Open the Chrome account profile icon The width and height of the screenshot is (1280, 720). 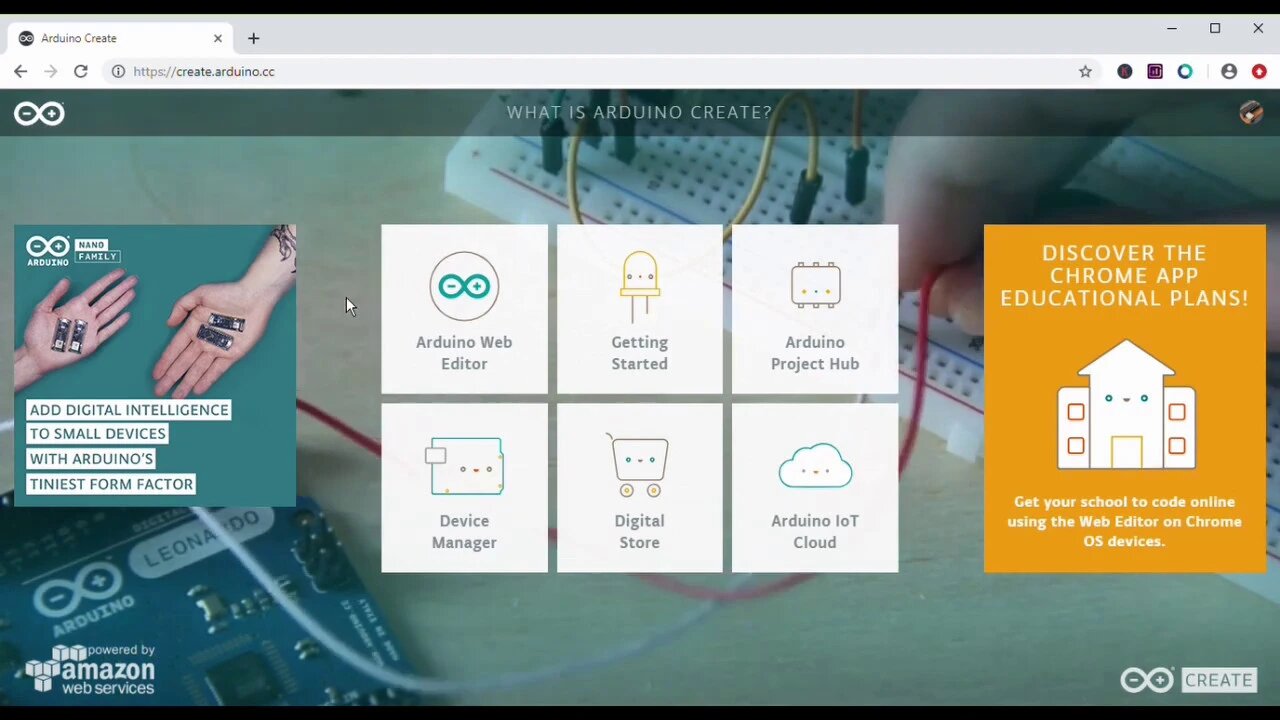coord(1229,71)
